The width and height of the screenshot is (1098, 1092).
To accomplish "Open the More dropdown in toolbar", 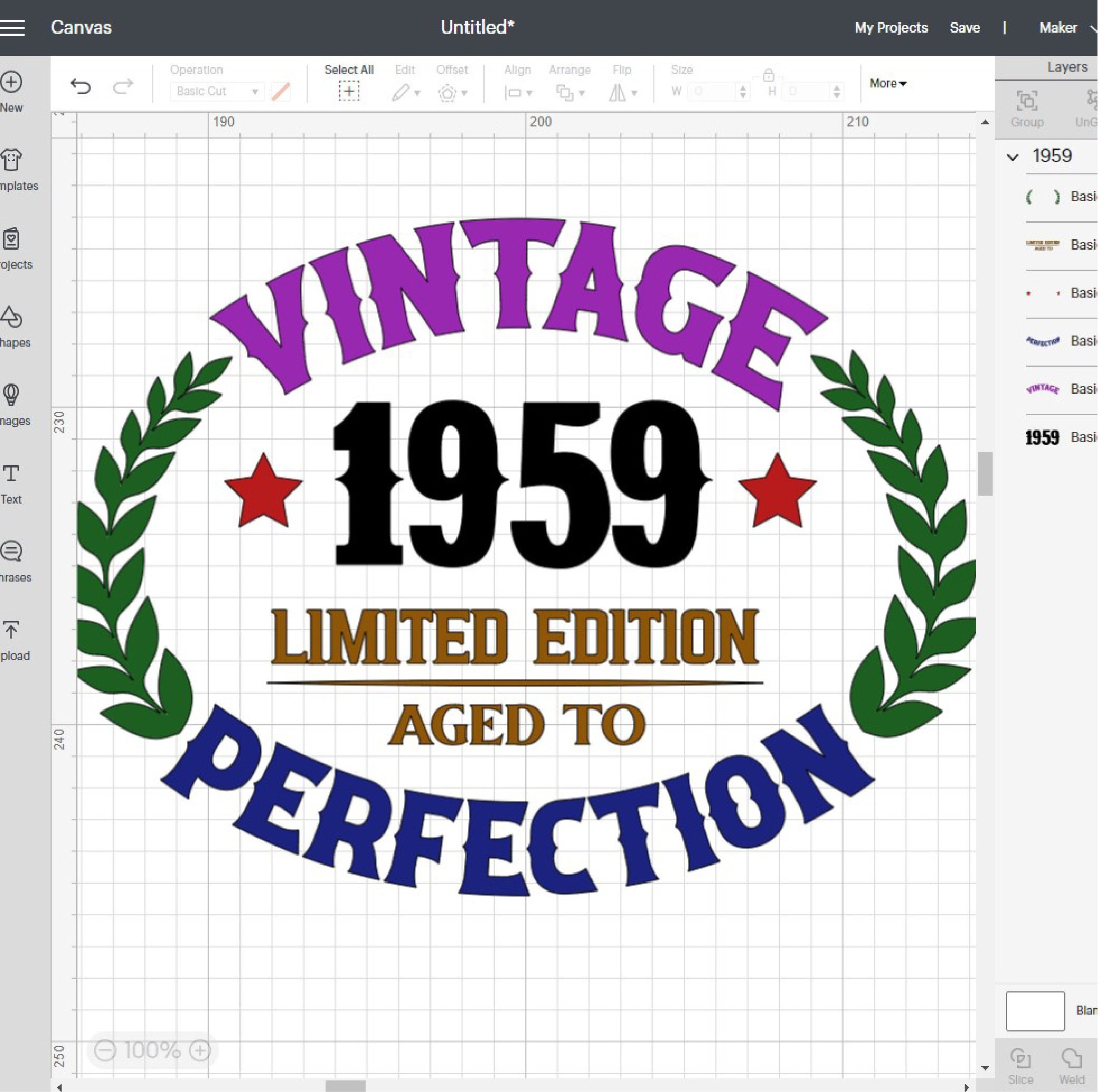I will coord(887,83).
